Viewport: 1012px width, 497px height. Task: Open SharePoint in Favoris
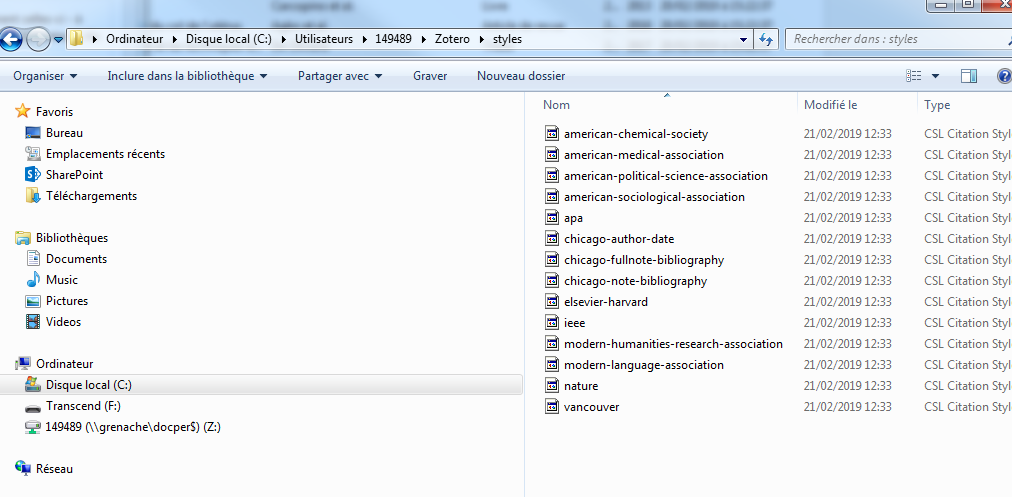pos(74,175)
